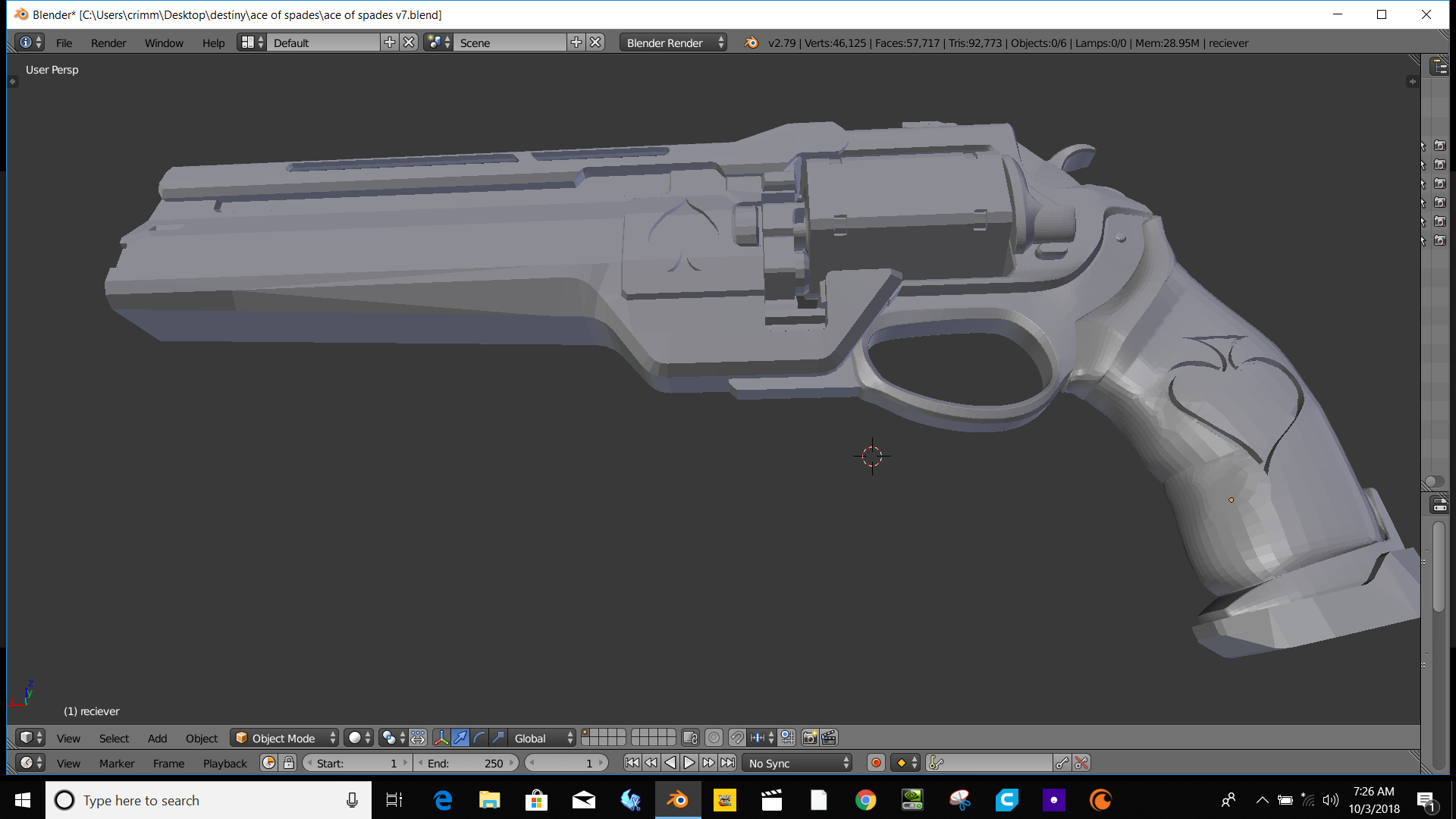Open the Help menu

[x=213, y=42]
